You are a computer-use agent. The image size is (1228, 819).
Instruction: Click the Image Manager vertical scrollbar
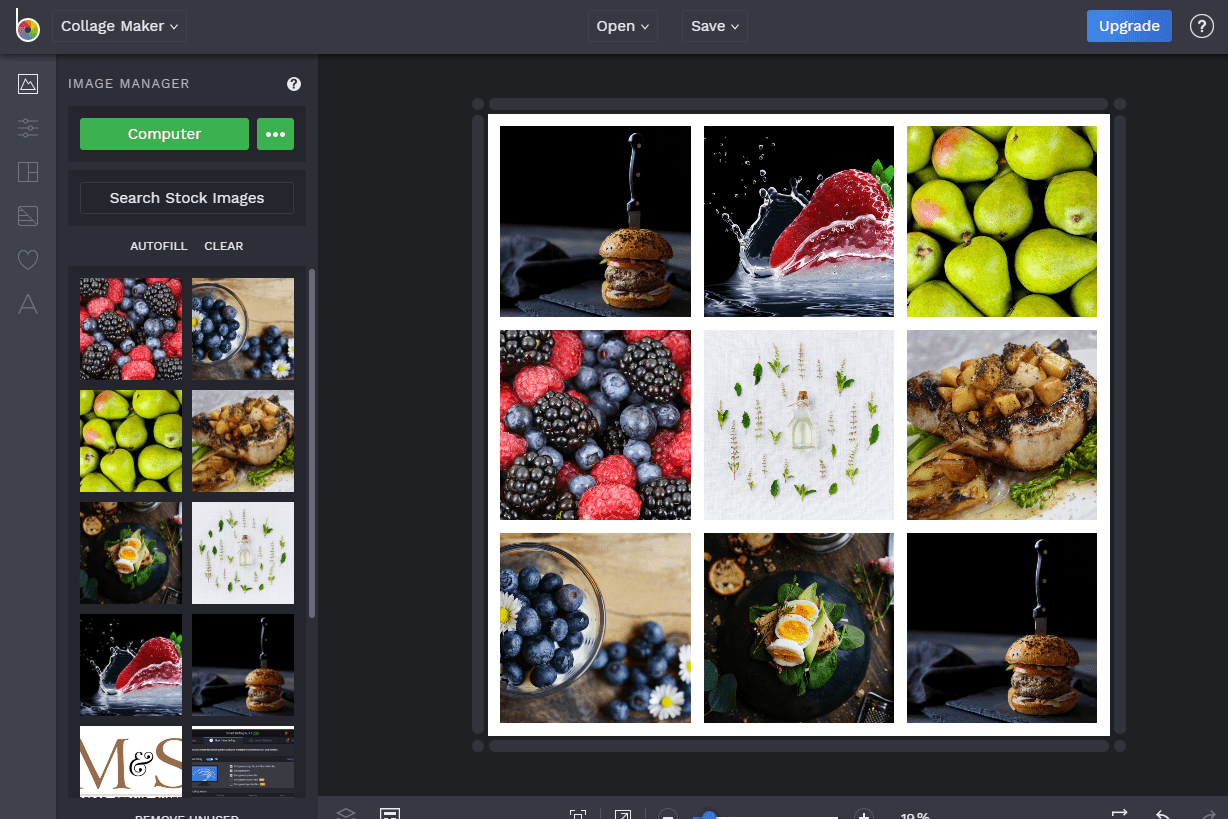point(312,443)
